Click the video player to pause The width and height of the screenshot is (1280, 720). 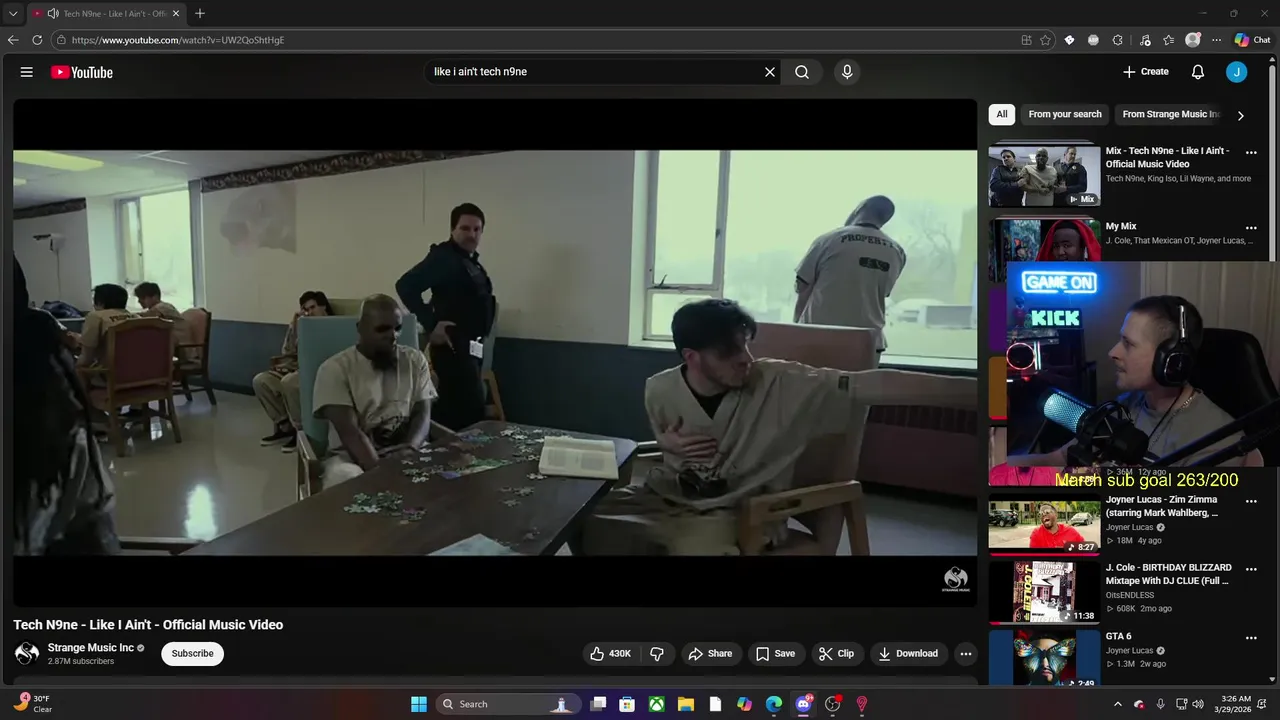(x=495, y=352)
